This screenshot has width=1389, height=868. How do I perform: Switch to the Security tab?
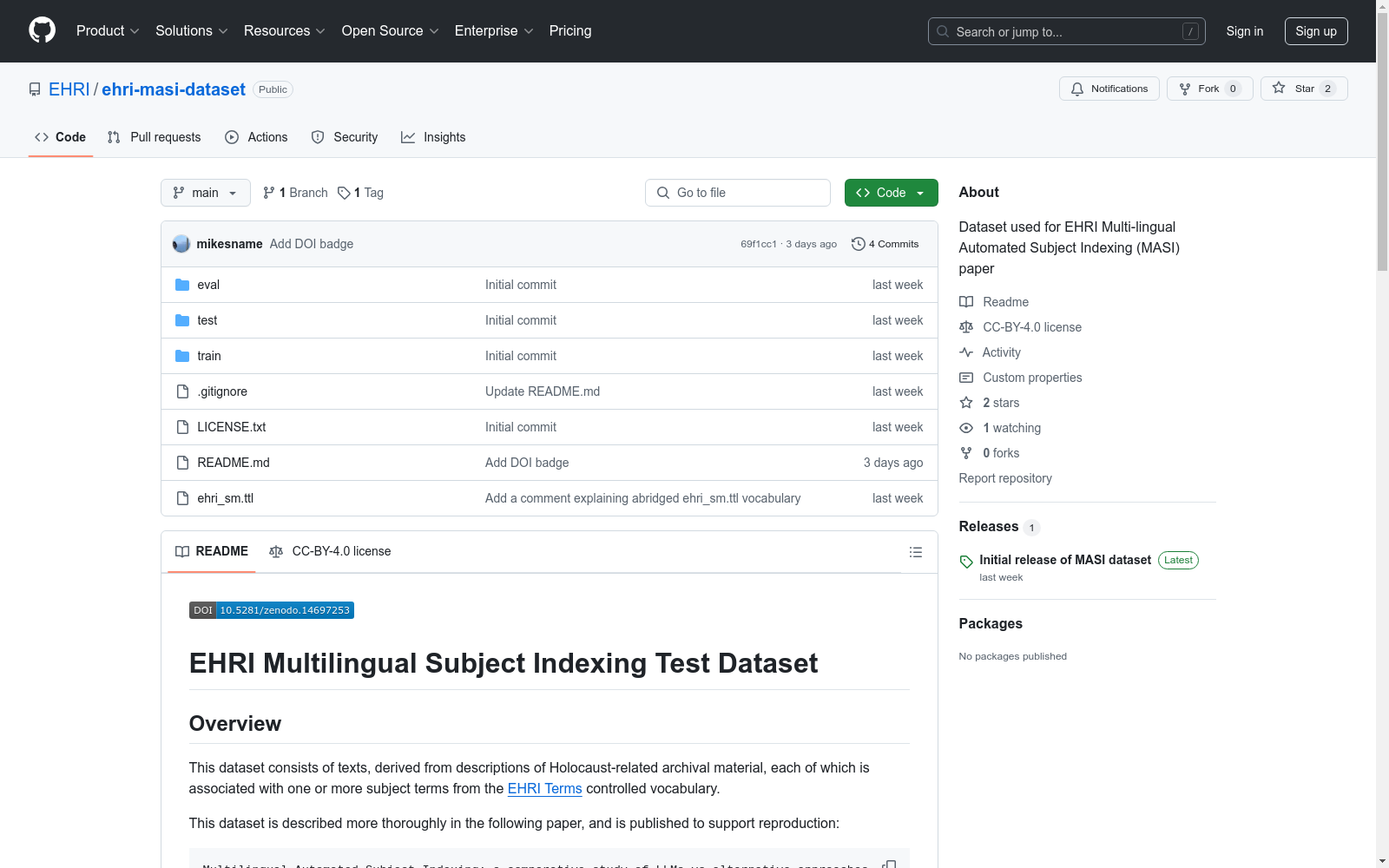345,137
